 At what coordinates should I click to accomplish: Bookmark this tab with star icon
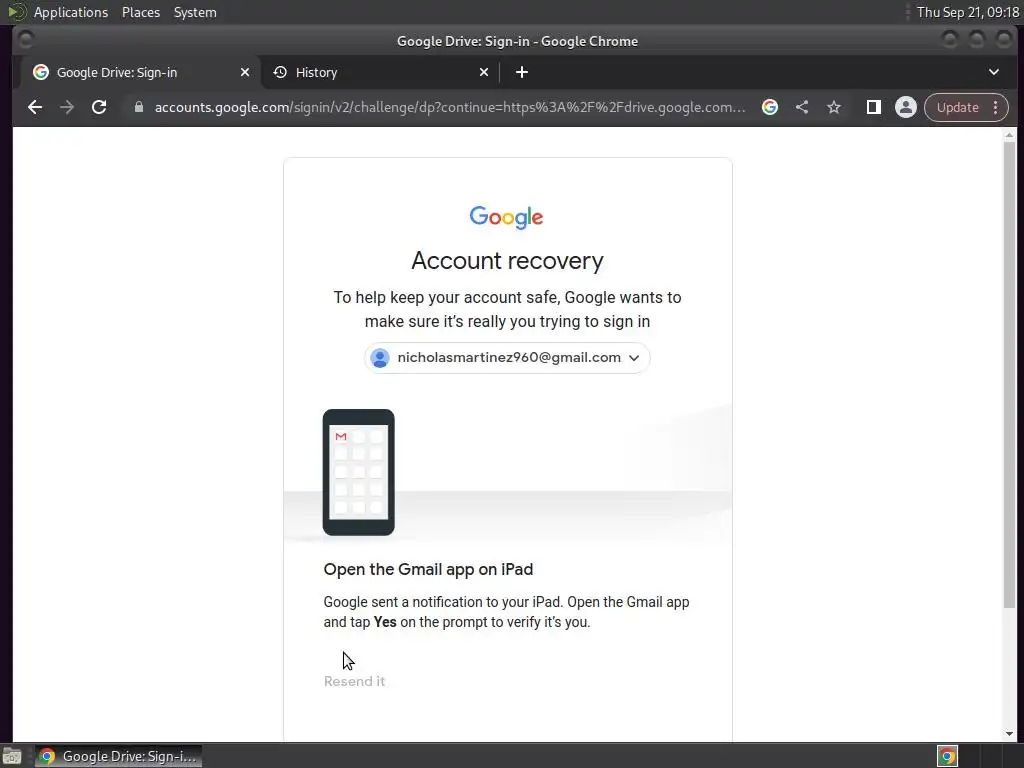click(x=834, y=107)
